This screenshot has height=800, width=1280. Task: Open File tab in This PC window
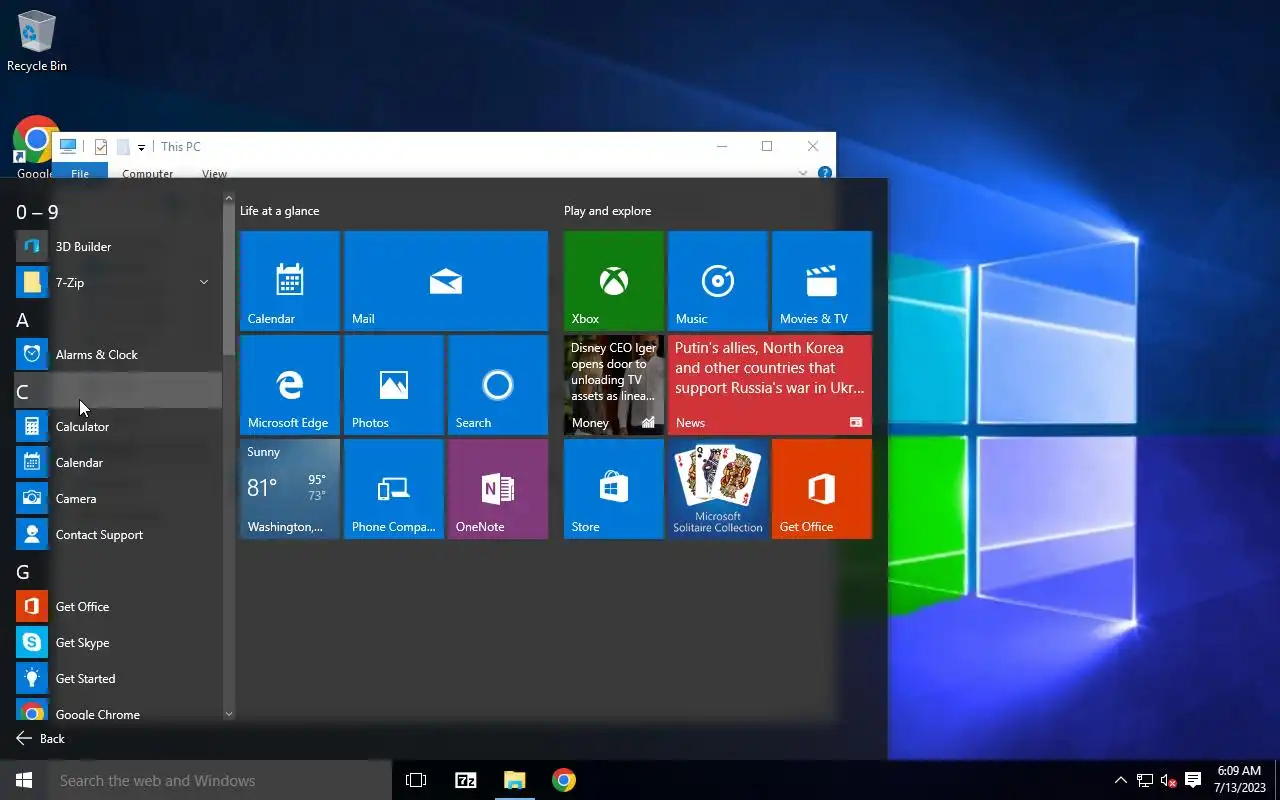point(80,173)
